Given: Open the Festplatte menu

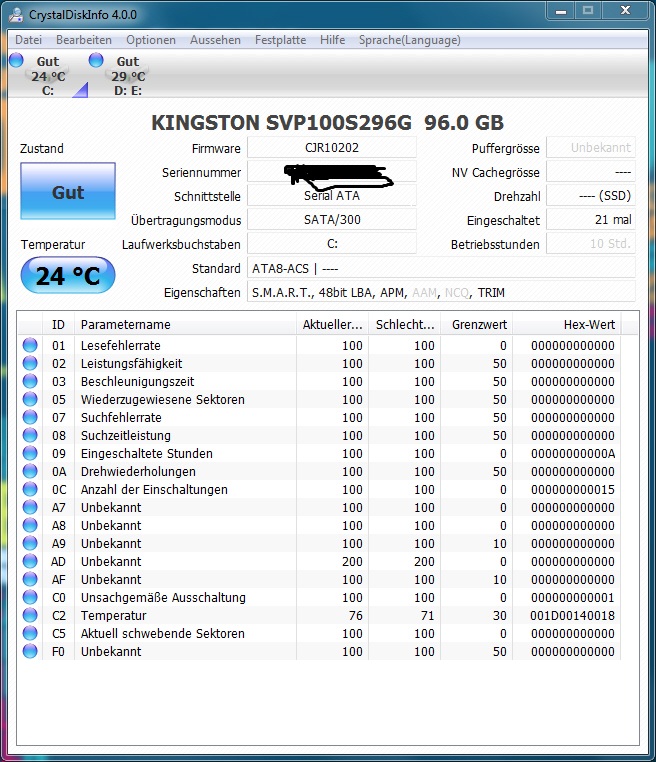Looking at the screenshot, I should [x=280, y=40].
